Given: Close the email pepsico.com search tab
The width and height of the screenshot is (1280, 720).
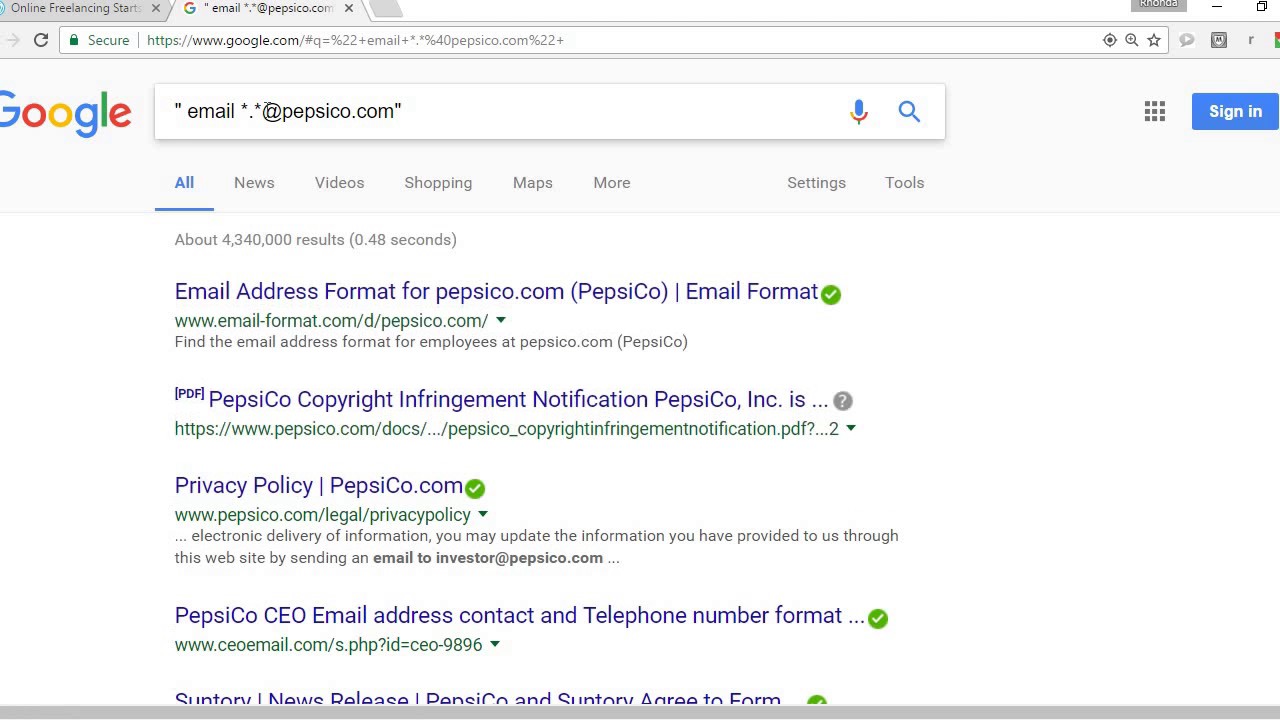Looking at the screenshot, I should [348, 8].
